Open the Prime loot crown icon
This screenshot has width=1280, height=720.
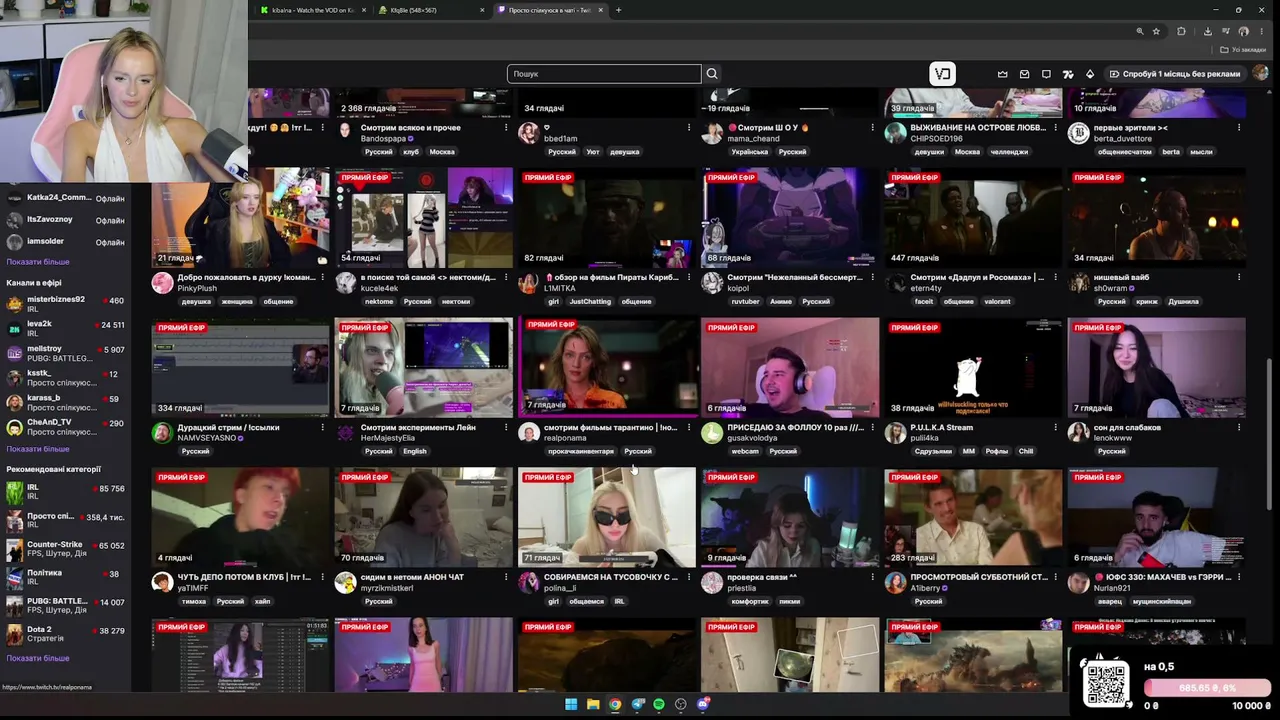[1003, 74]
